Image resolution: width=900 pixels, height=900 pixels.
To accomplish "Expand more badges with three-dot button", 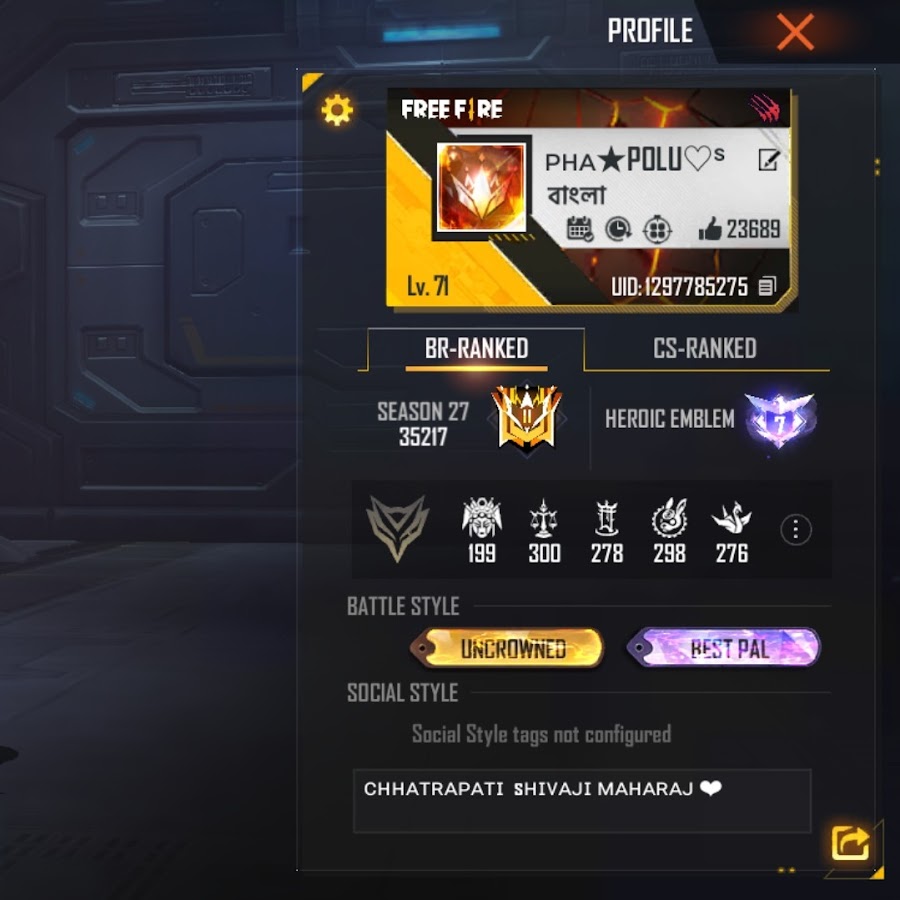I will [x=796, y=529].
